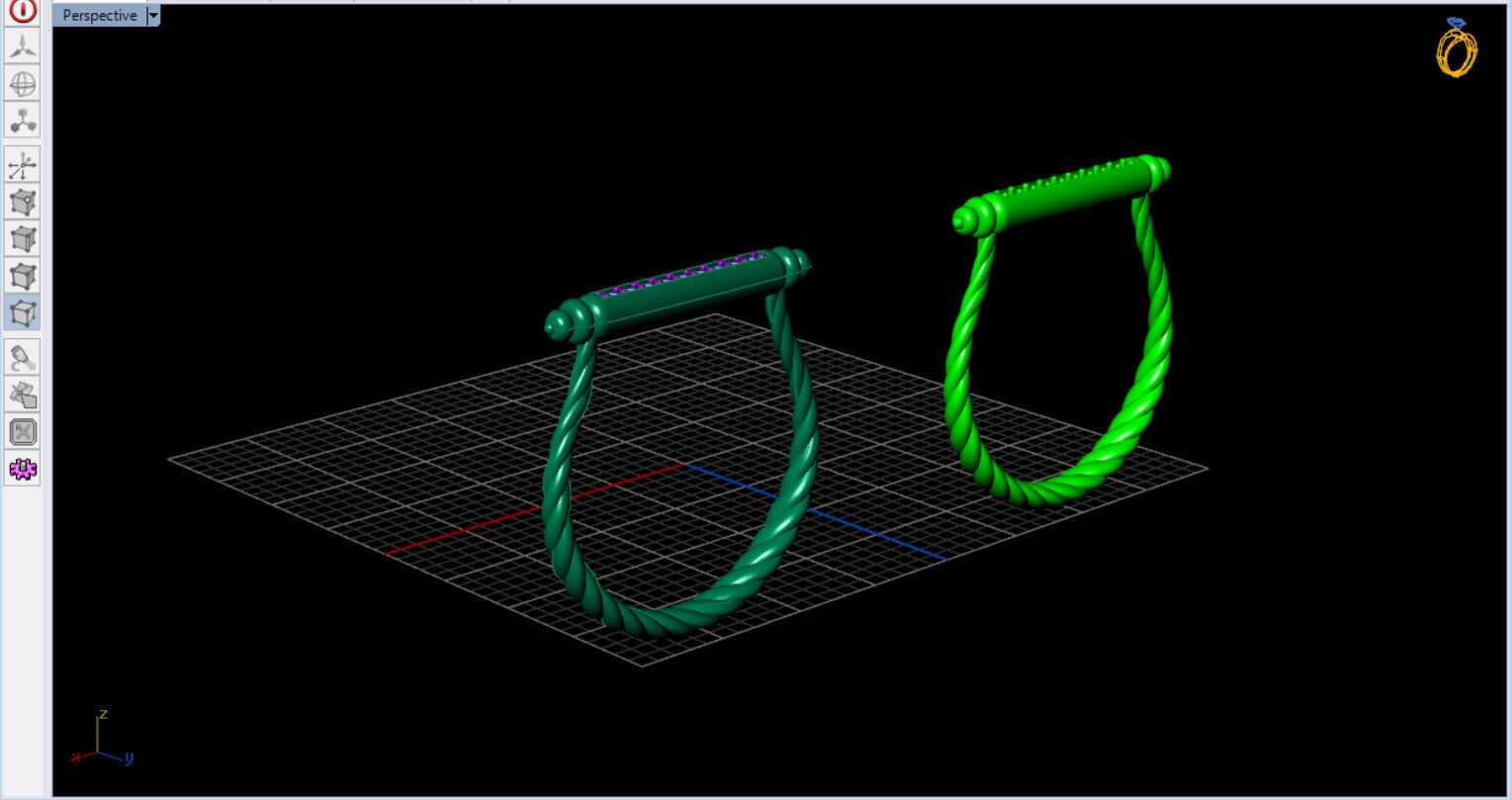1512x800 pixels.
Task: Click the third cube selection mode icon
Action: [x=23, y=275]
